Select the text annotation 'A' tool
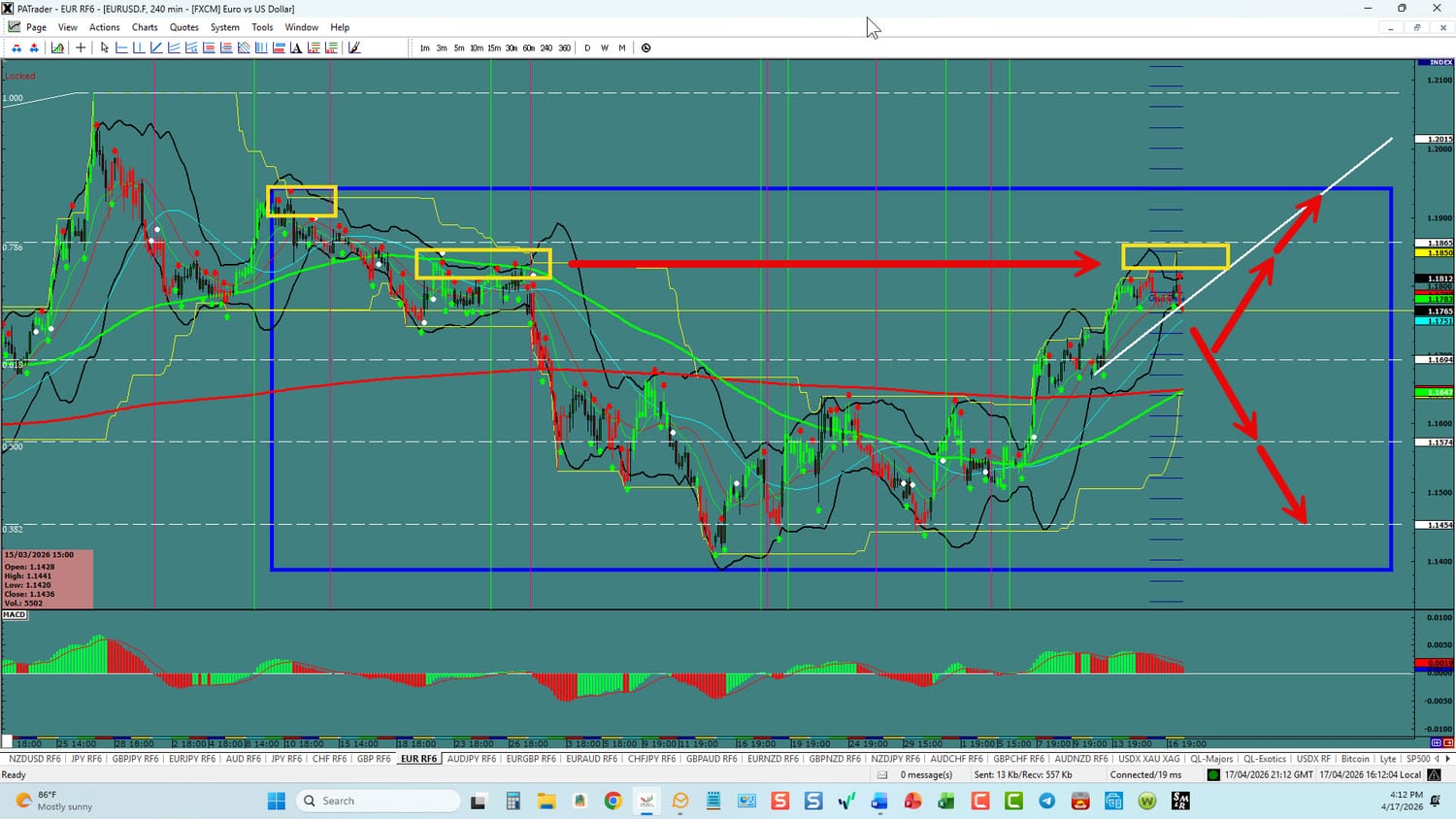 [295, 48]
